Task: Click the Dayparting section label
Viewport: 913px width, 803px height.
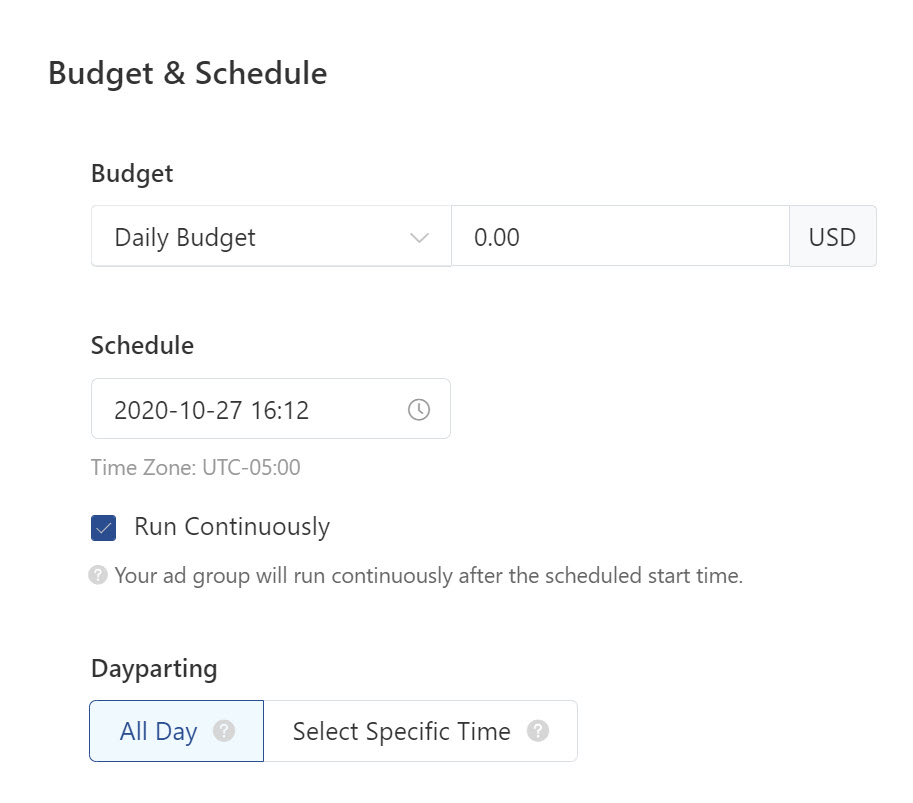Action: [x=154, y=668]
